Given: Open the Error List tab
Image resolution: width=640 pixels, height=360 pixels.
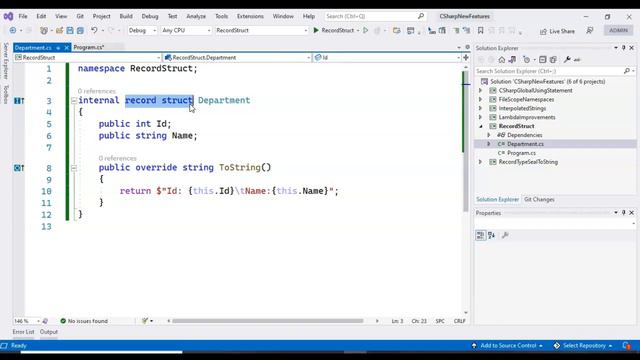Looking at the screenshot, I should (x=23, y=332).
